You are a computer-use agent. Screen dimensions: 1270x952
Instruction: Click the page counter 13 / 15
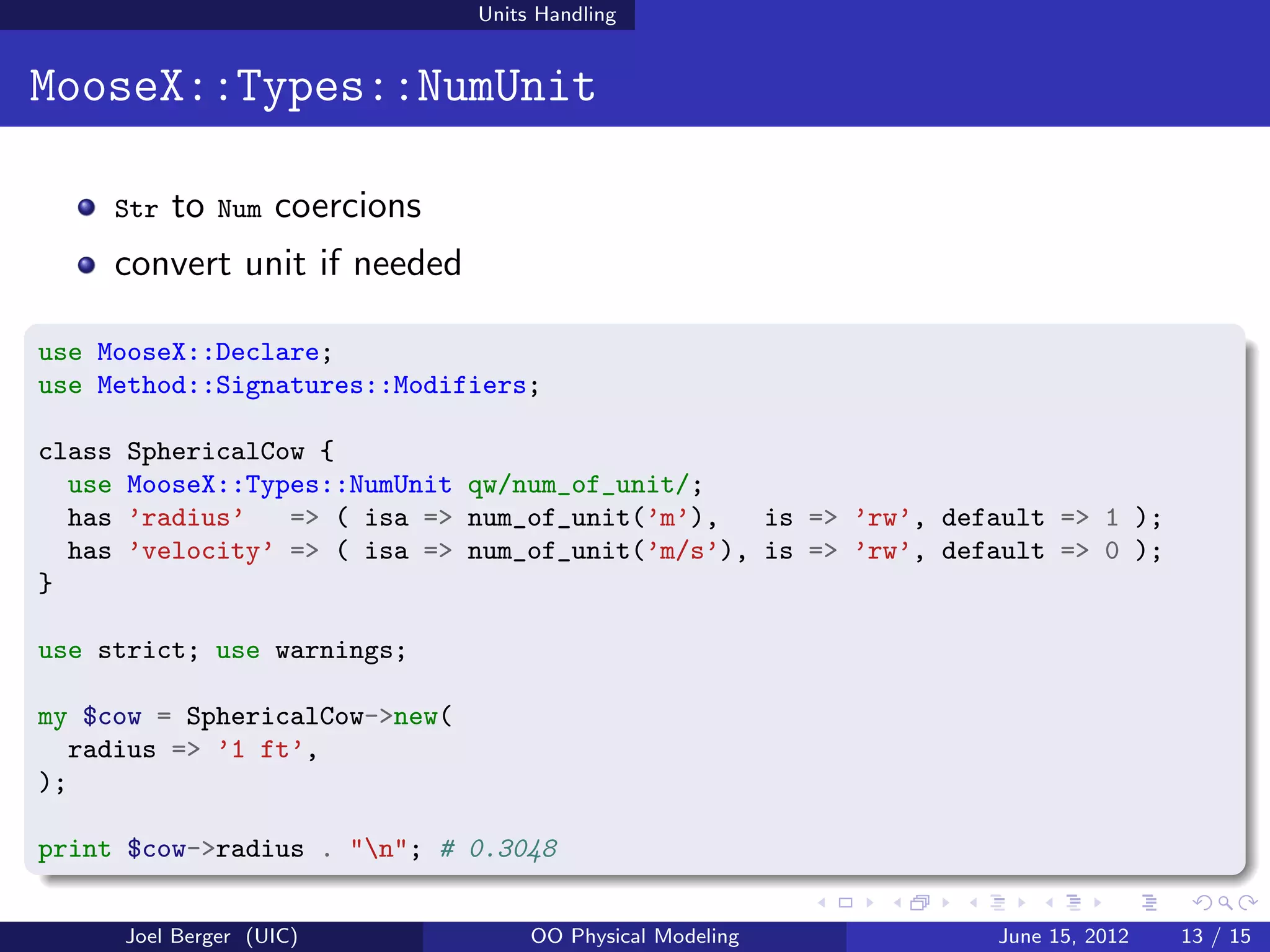coord(1216,936)
